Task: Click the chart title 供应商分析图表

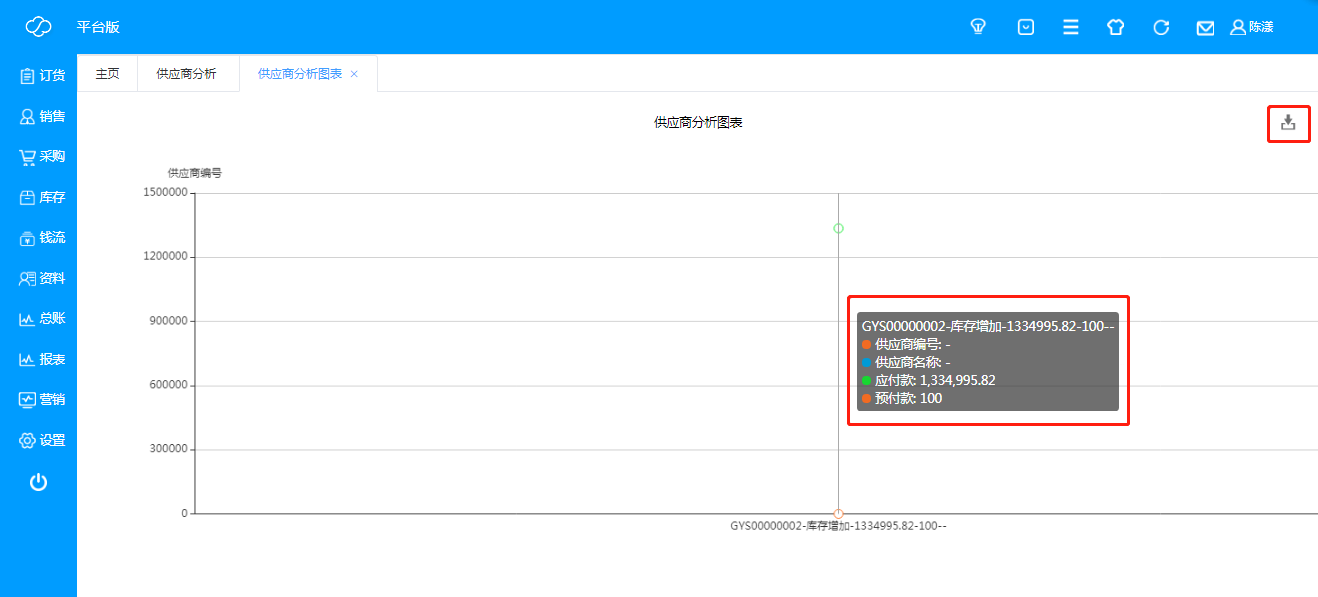Action: [698, 122]
